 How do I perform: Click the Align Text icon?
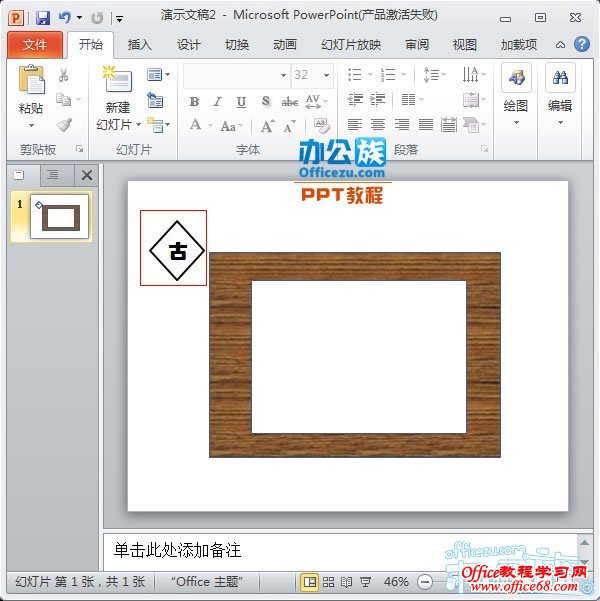pos(474,100)
